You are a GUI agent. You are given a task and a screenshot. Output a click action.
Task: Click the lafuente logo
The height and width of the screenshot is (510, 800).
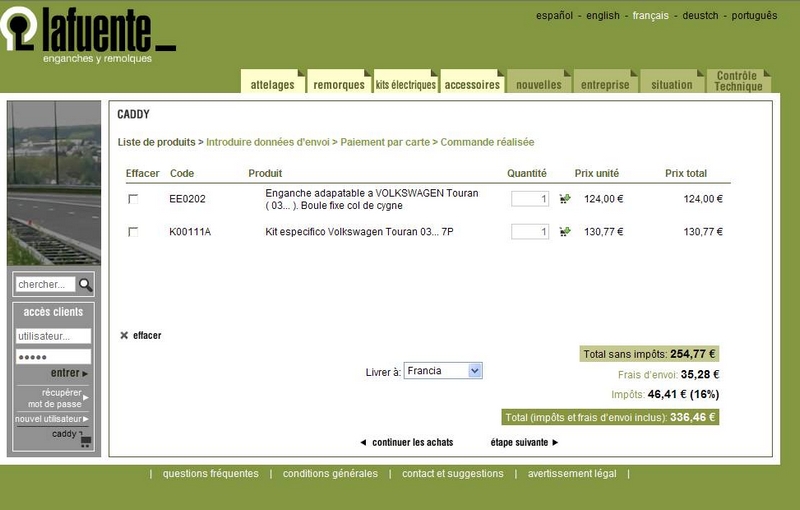point(88,35)
